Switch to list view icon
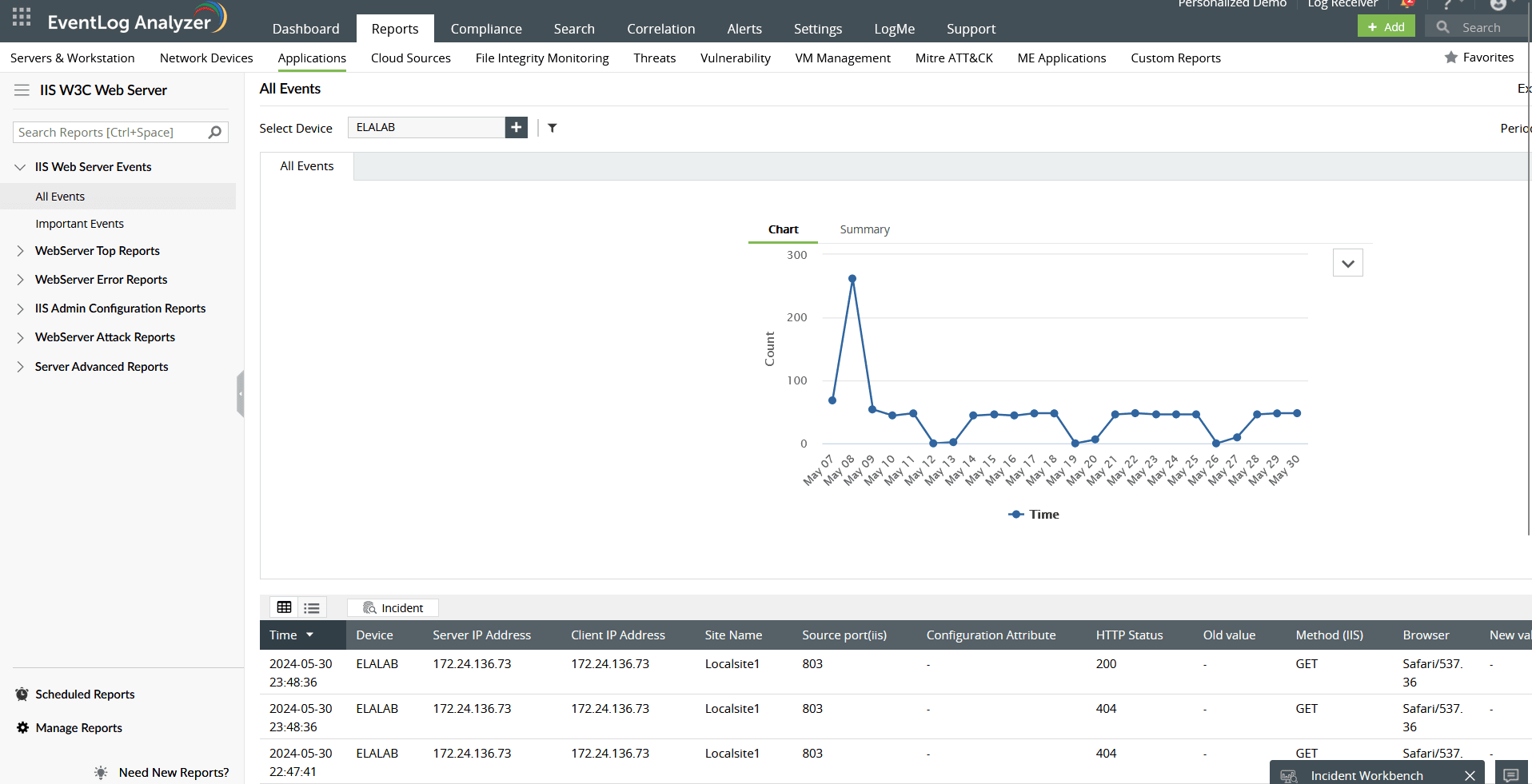1532x784 pixels. point(312,608)
